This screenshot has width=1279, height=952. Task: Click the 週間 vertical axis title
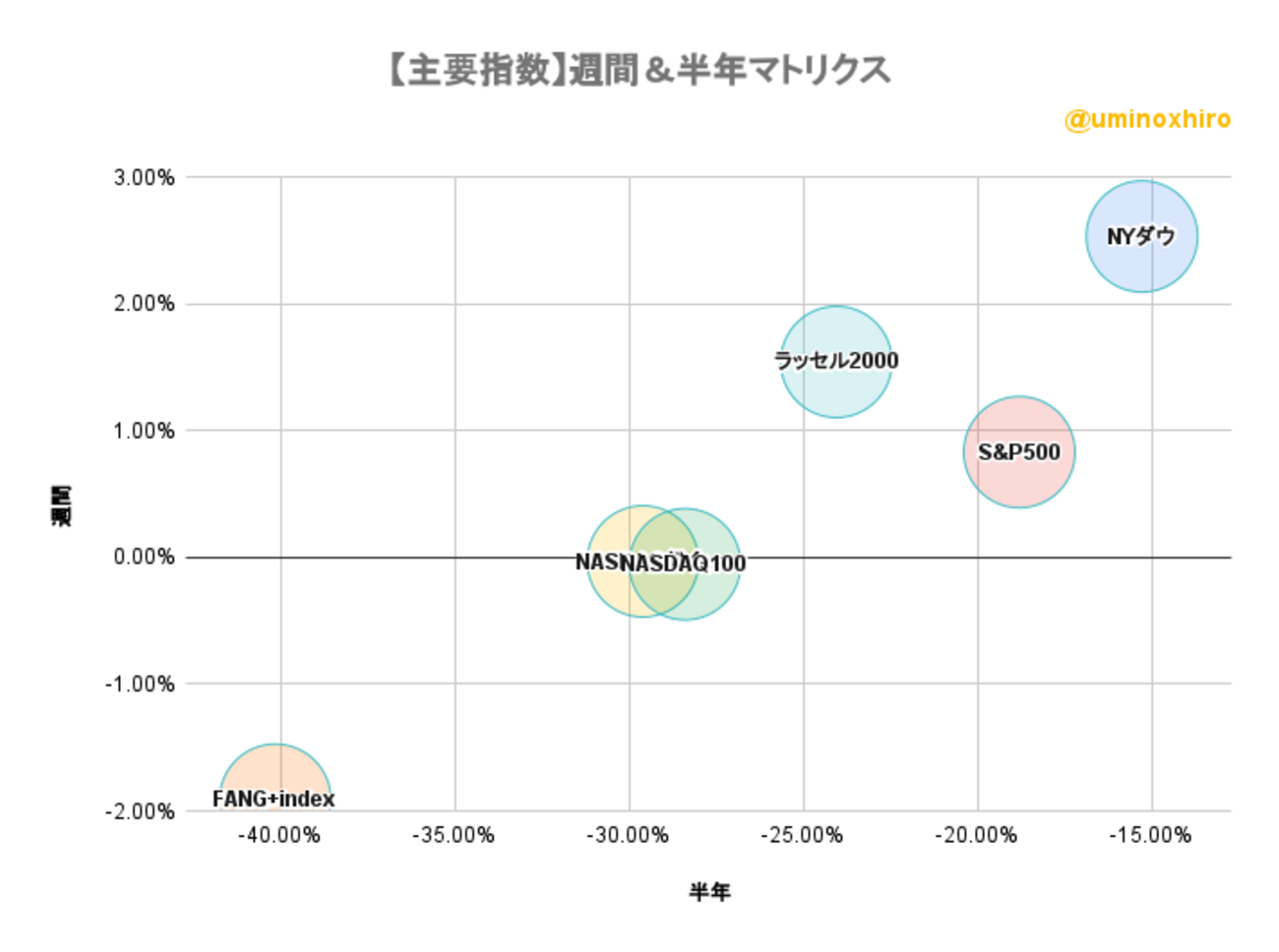coord(61,505)
